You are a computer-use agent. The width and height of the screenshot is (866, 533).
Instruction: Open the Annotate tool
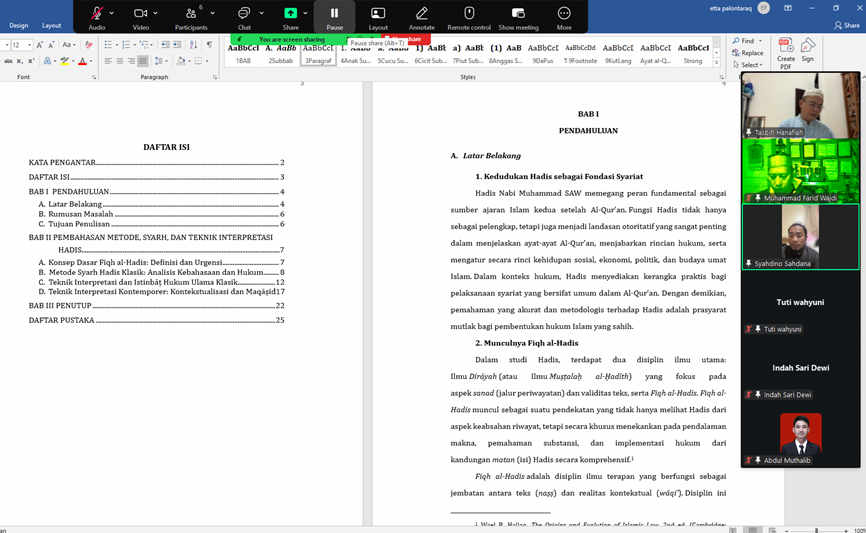[x=421, y=17]
